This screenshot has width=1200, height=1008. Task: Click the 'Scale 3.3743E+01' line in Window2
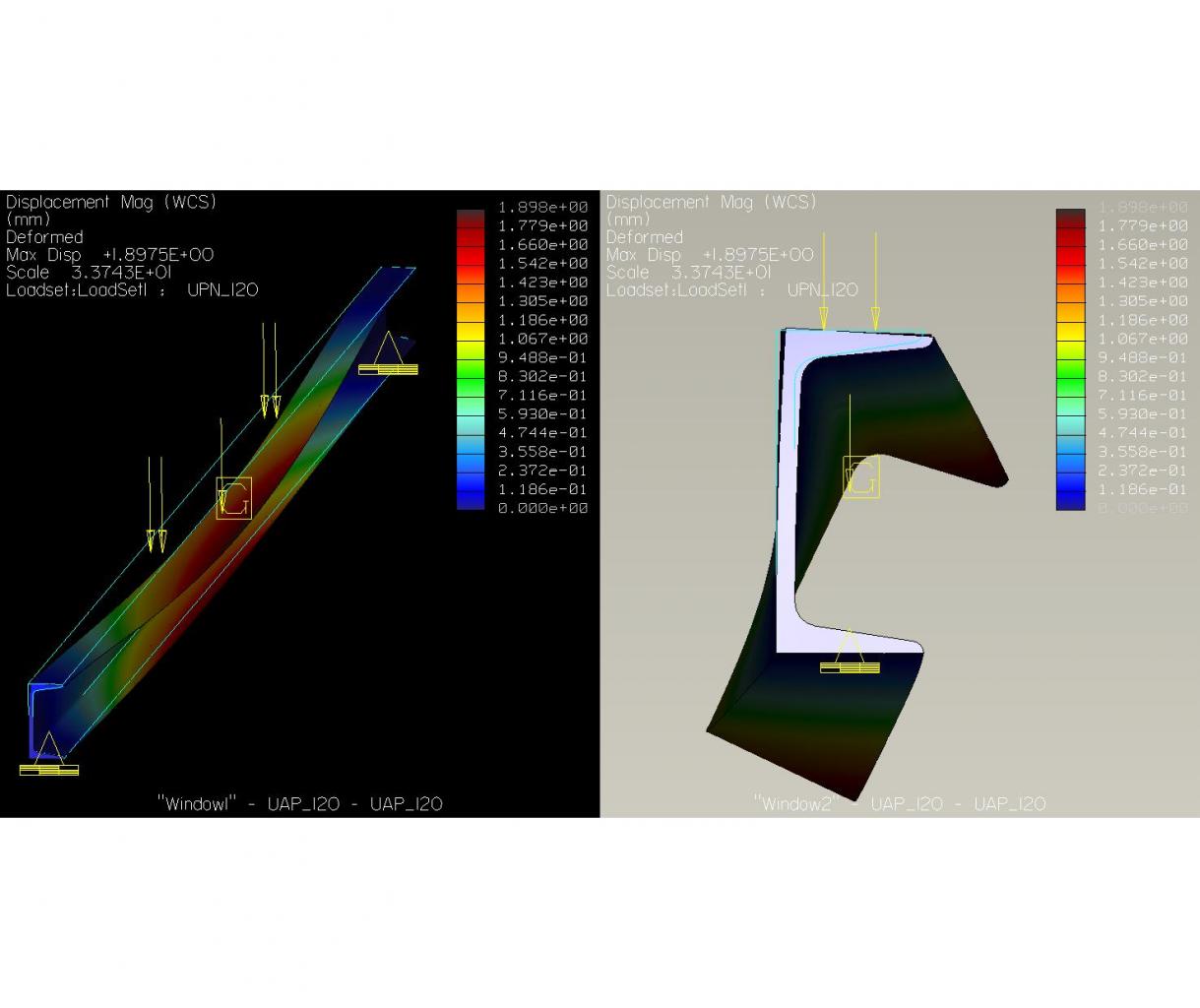688,273
